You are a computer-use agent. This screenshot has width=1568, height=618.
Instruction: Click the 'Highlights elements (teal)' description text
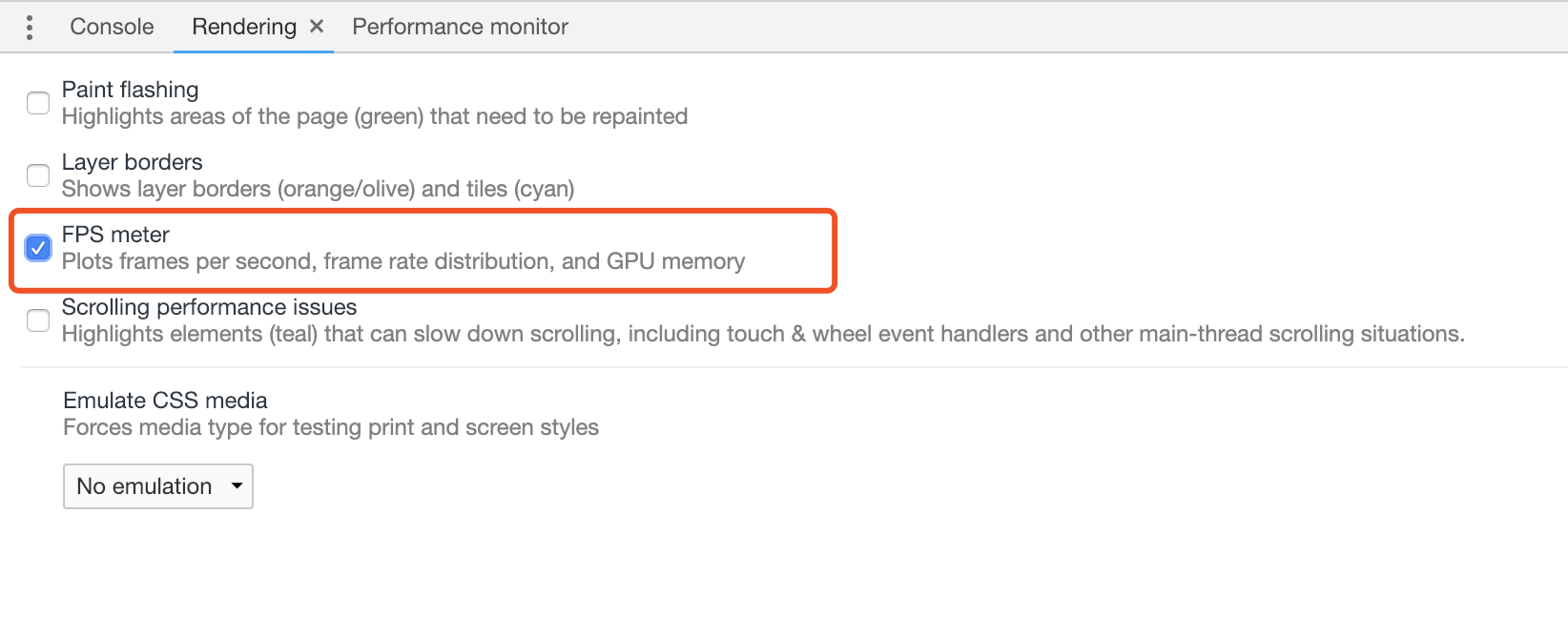(763, 334)
